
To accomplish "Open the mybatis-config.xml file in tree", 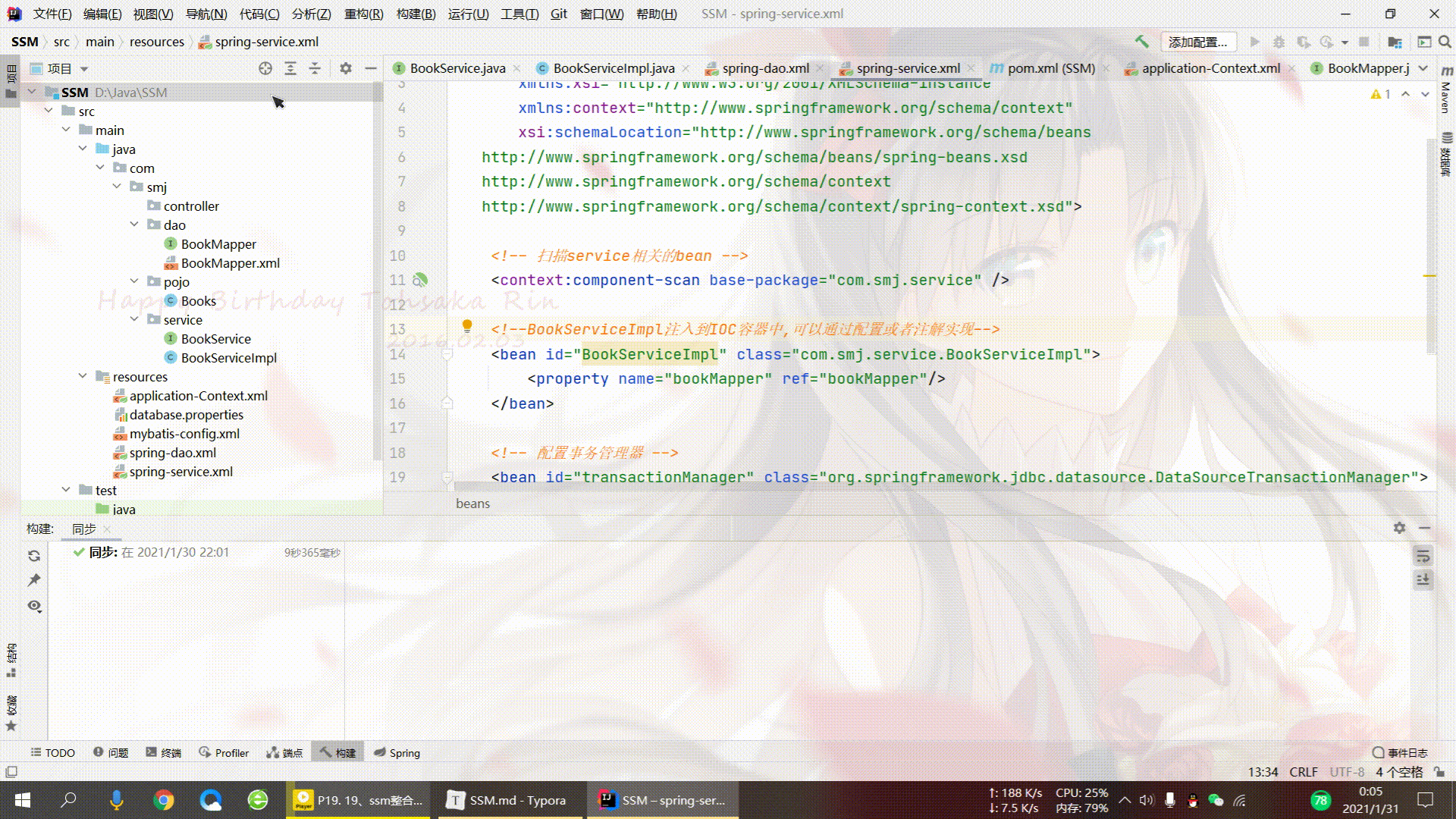I will click(184, 434).
